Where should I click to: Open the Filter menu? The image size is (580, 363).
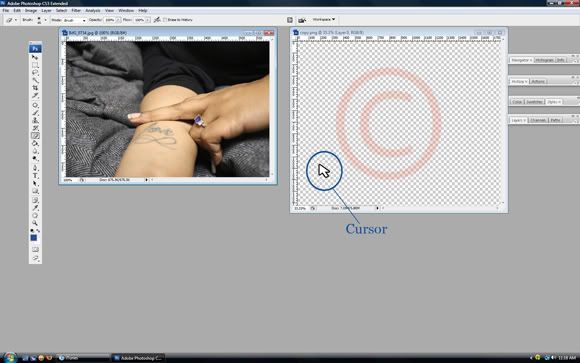(76, 11)
